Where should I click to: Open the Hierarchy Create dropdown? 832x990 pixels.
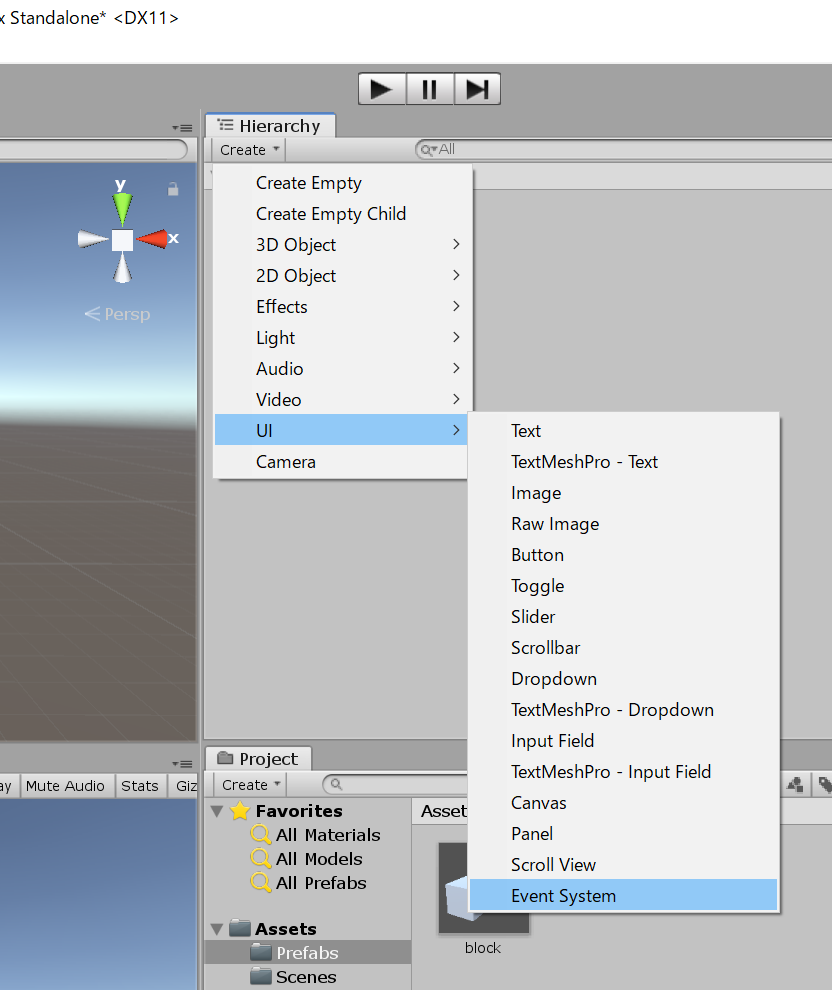(247, 150)
